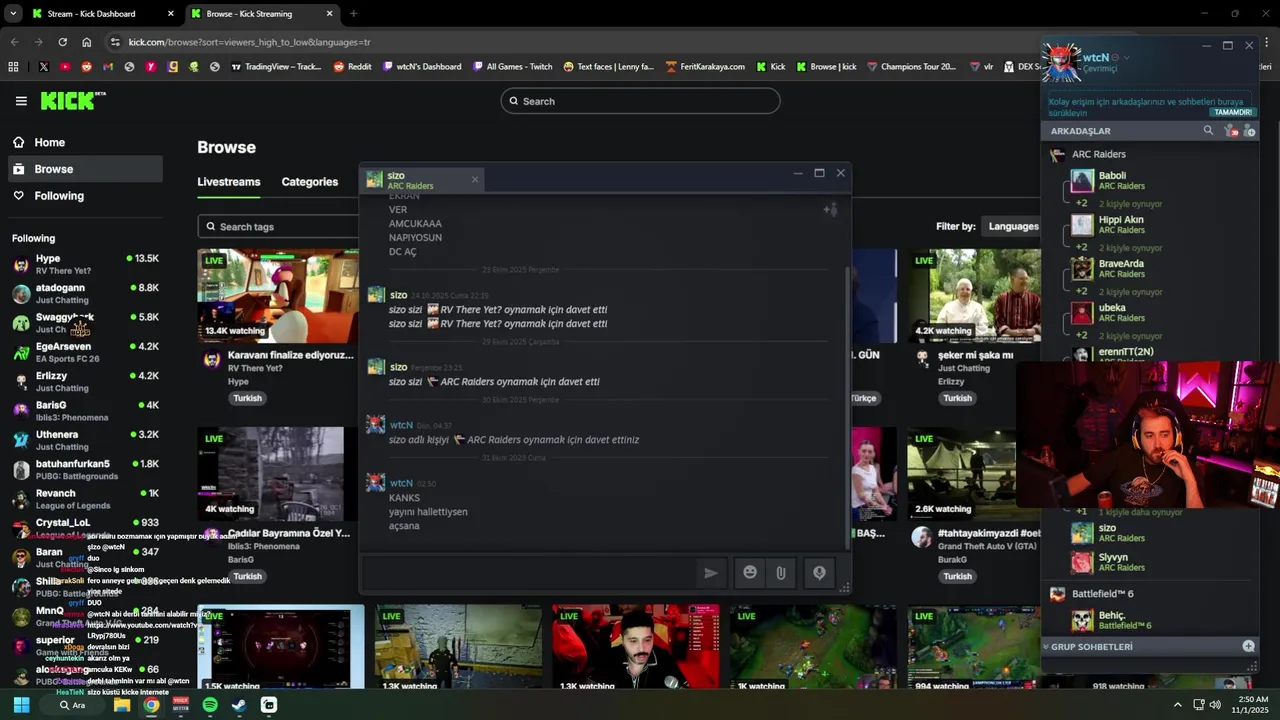Open the X bookmark icon

click(43, 67)
